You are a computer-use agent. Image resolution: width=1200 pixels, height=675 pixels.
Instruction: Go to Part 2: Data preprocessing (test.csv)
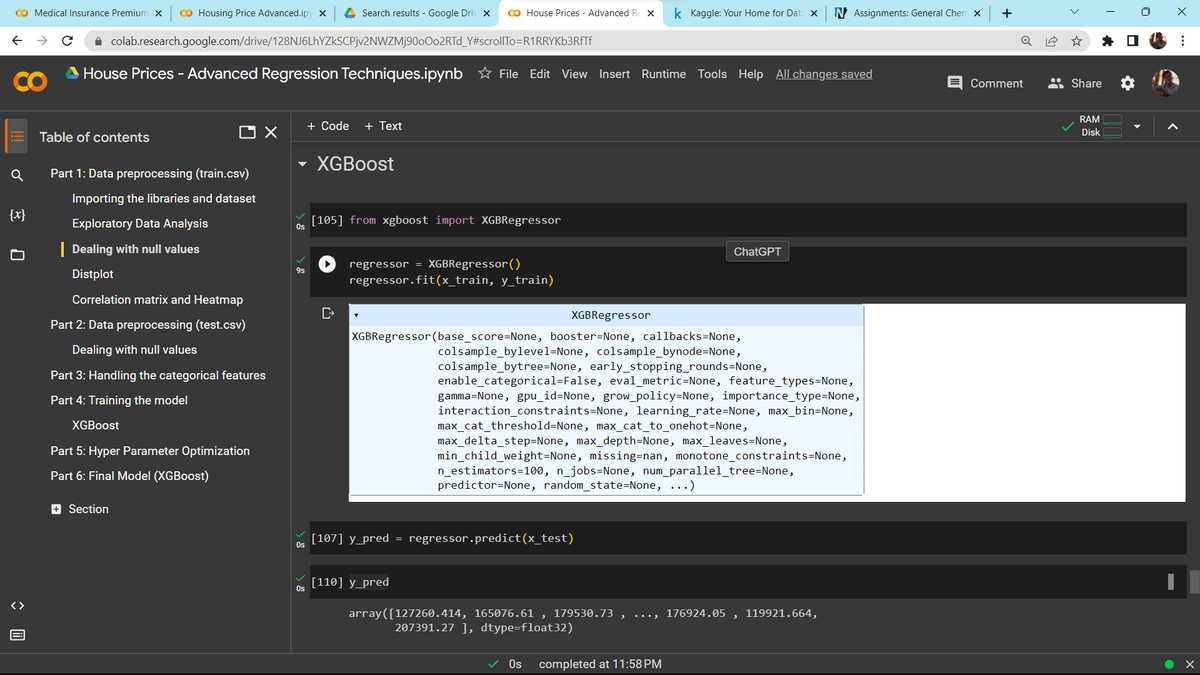click(148, 324)
